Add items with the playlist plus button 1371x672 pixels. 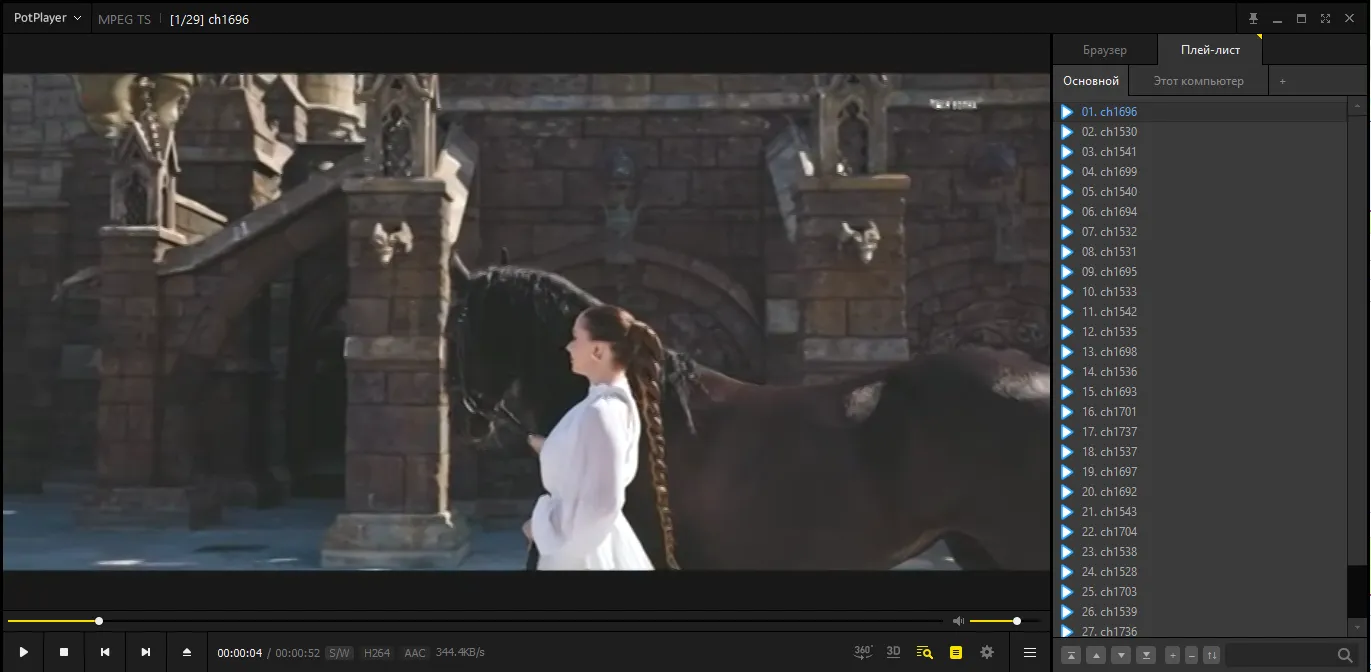click(x=1173, y=655)
